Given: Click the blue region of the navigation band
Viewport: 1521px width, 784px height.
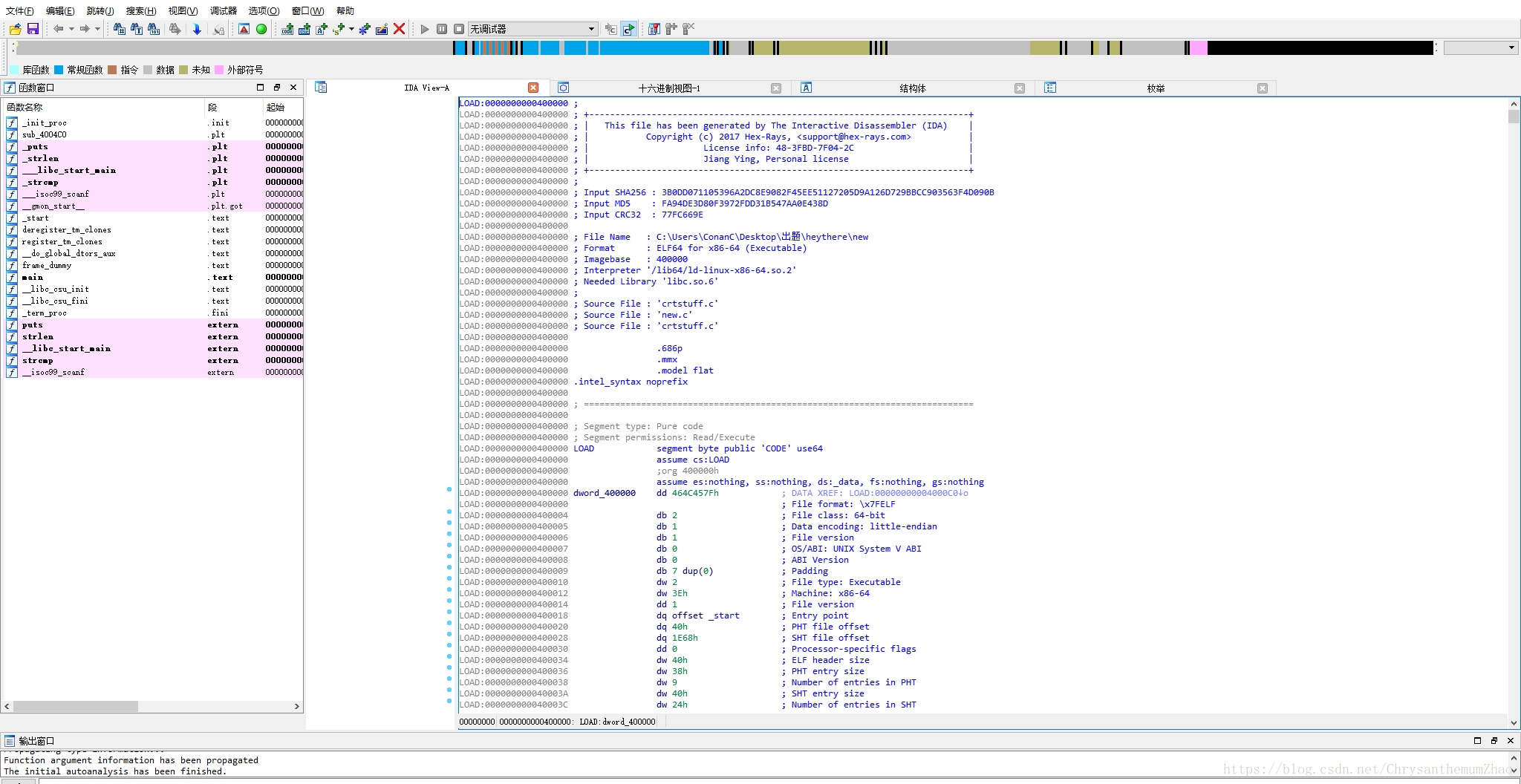Looking at the screenshot, I should tap(654, 48).
